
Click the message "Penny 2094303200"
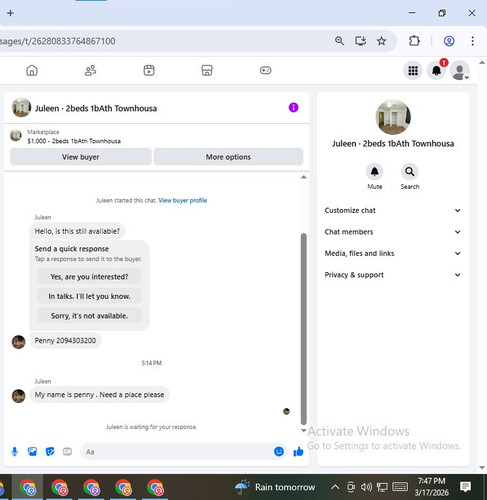65,340
